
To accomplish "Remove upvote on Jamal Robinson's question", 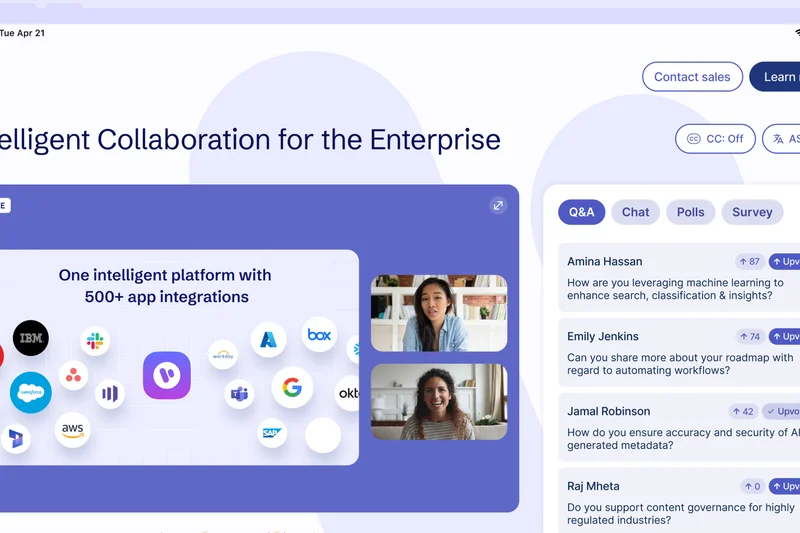I will click(781, 411).
